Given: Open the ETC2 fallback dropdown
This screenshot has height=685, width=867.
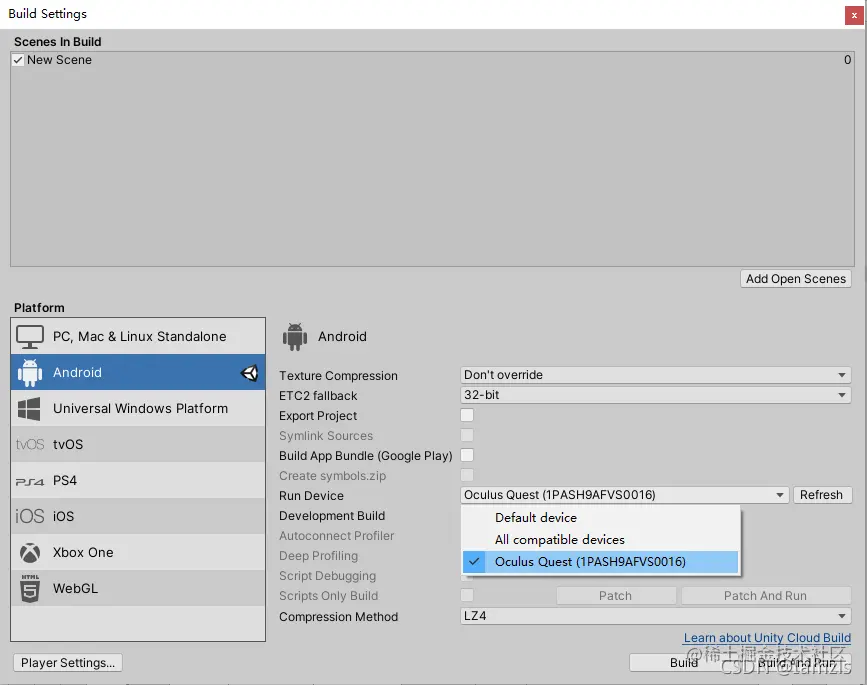Looking at the screenshot, I should (655, 395).
